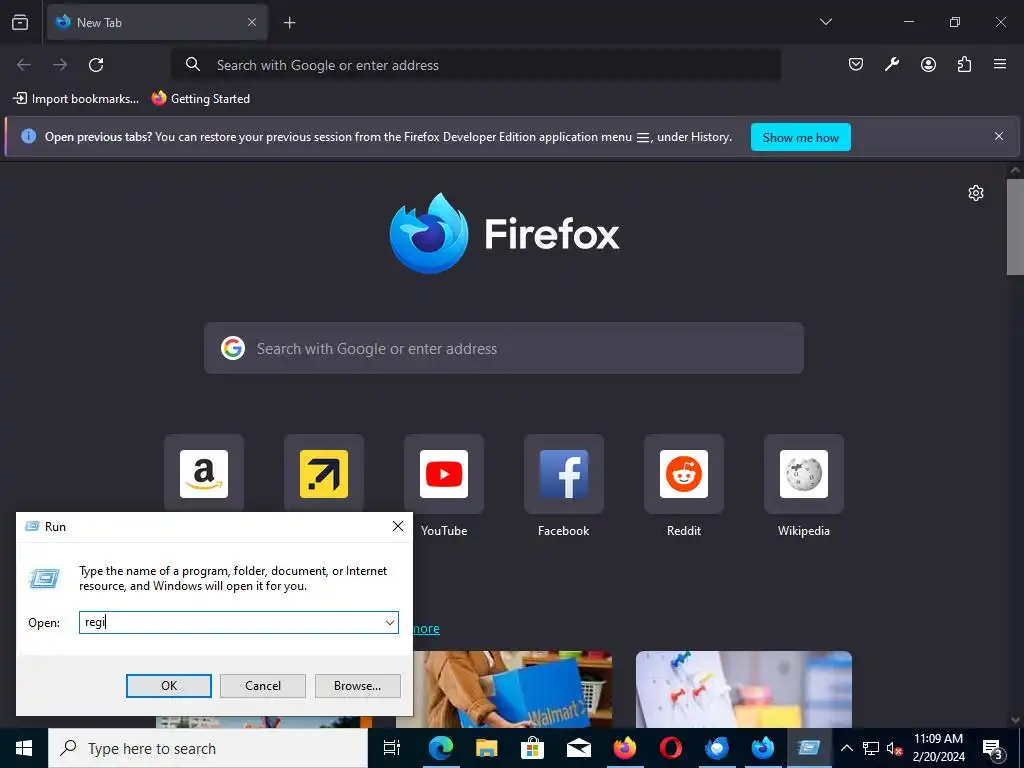Close the Run dialog window
The width and height of the screenshot is (1024, 768).
[398, 526]
